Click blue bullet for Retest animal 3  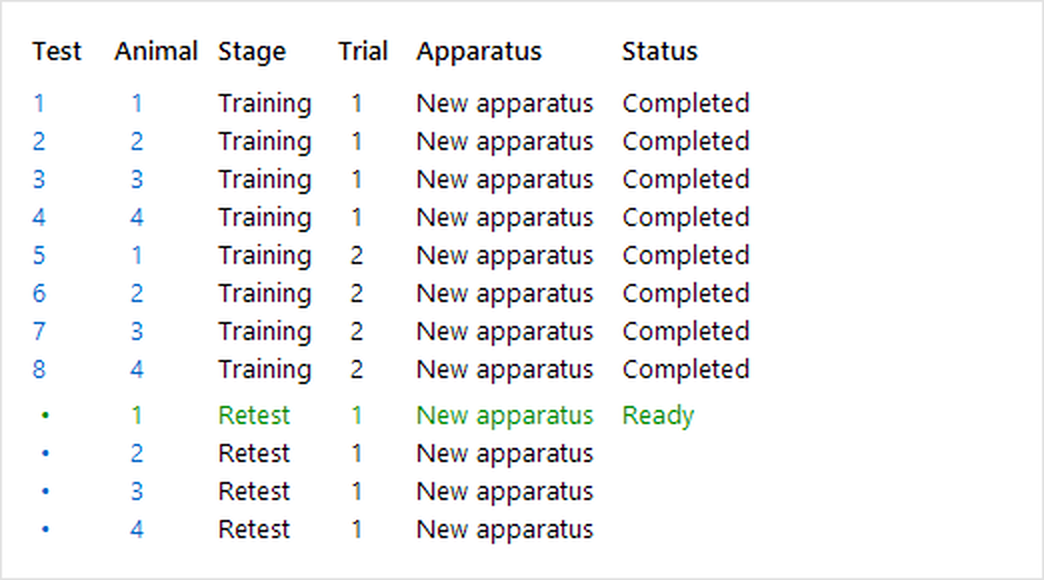[x=45, y=491]
